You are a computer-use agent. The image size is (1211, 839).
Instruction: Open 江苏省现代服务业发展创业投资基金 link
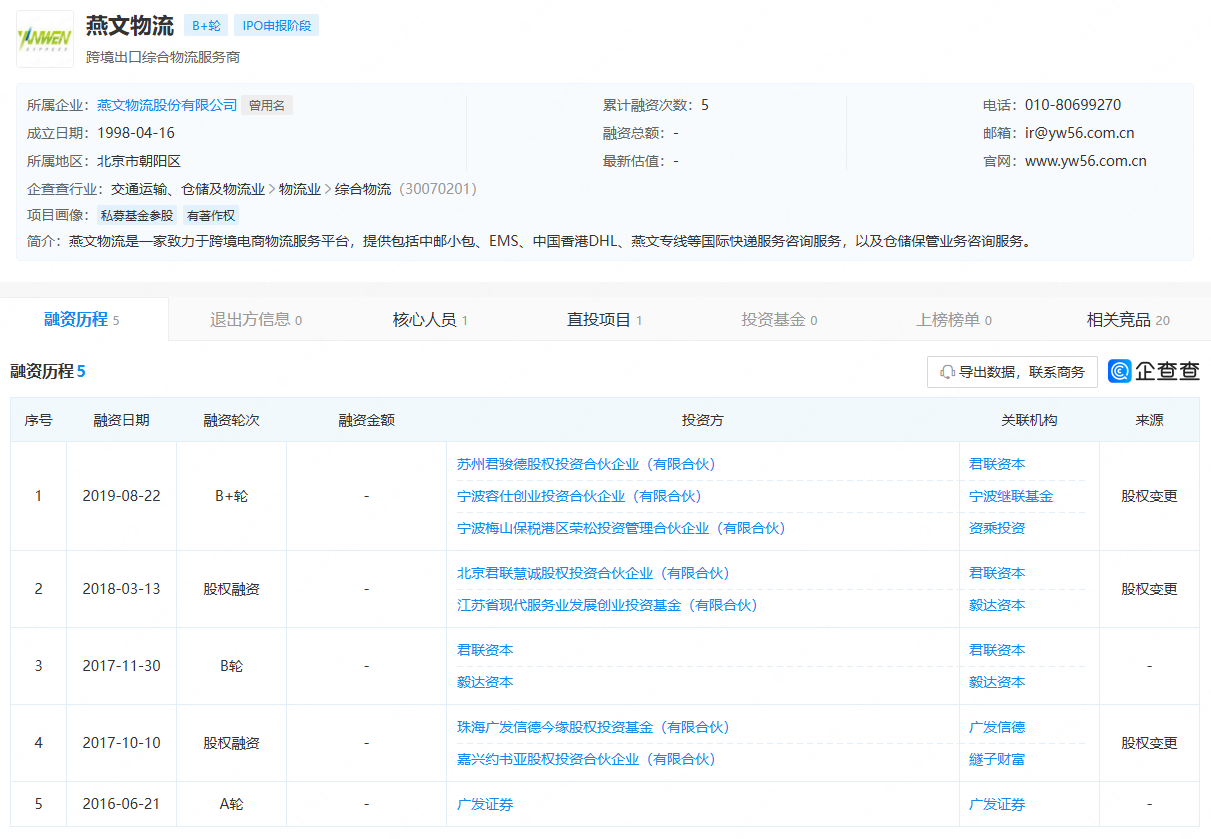pos(607,605)
